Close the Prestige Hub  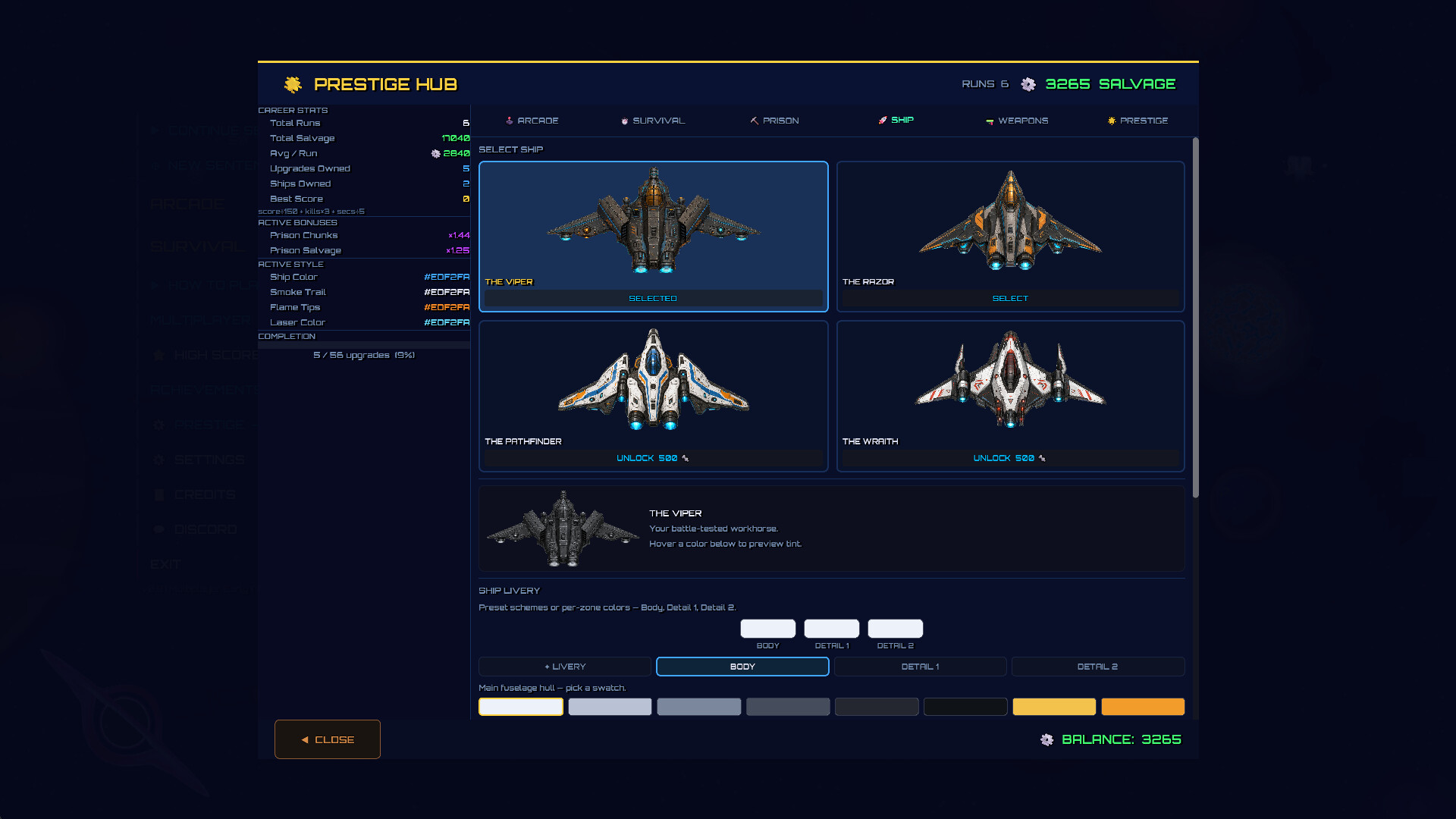point(328,739)
